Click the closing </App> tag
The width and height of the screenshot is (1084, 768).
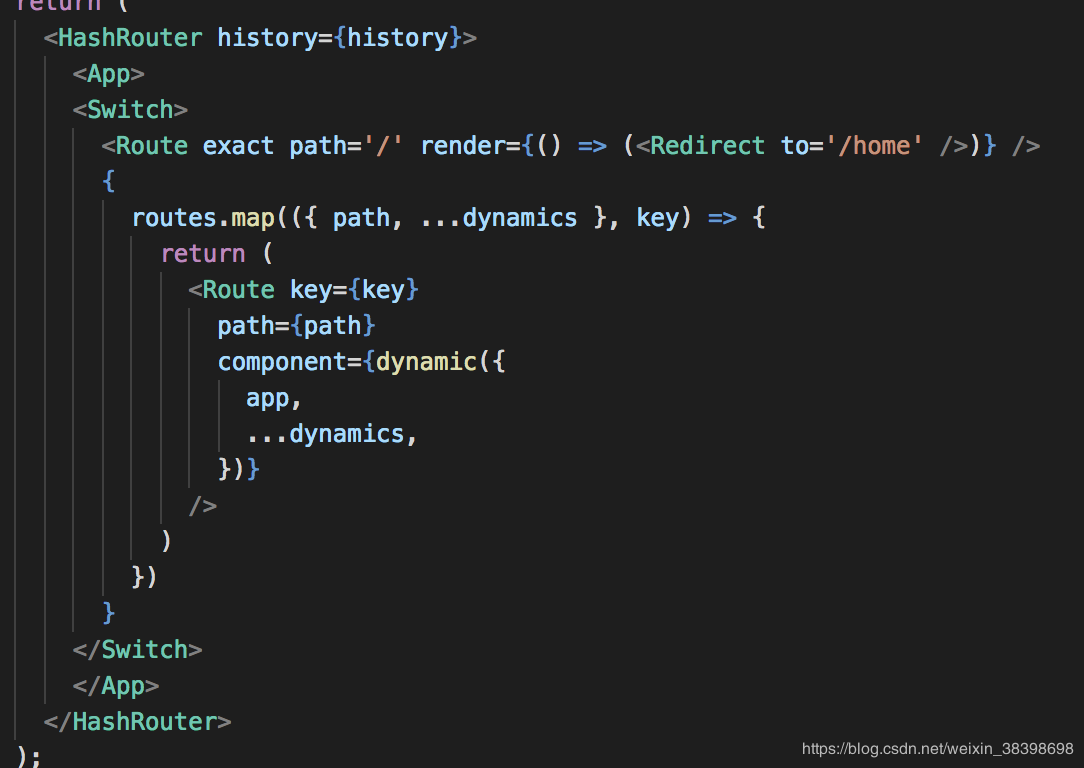pyautogui.click(x=115, y=686)
